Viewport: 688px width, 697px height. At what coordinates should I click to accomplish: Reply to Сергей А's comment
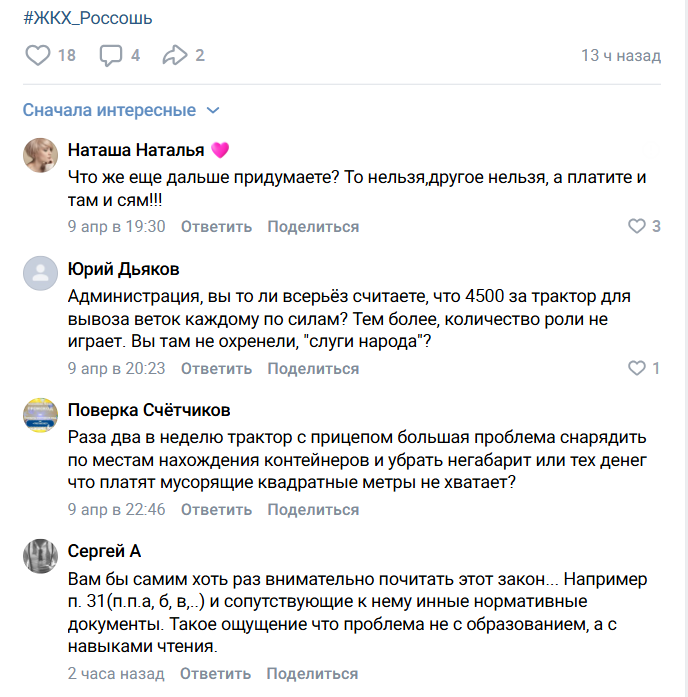pos(216,674)
